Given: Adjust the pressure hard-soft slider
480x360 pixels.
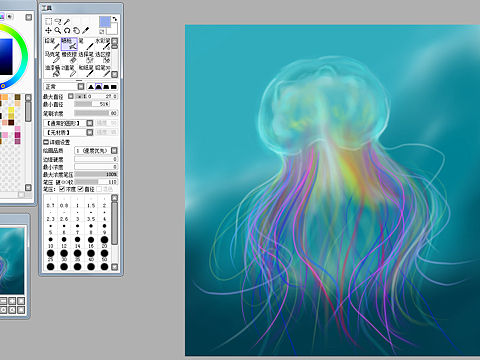Looking at the screenshot, I should point(96,182).
